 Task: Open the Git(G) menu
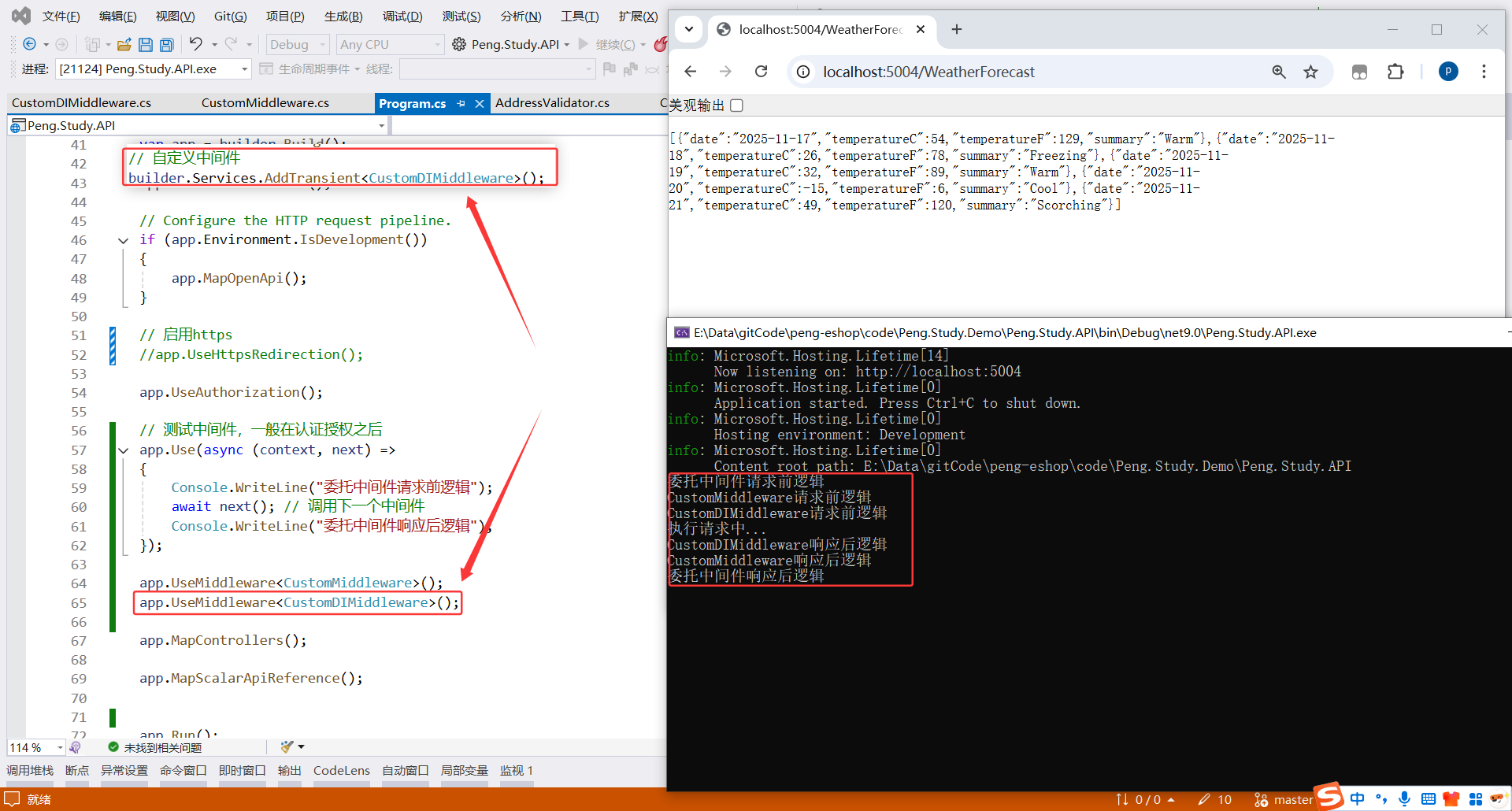click(x=231, y=16)
